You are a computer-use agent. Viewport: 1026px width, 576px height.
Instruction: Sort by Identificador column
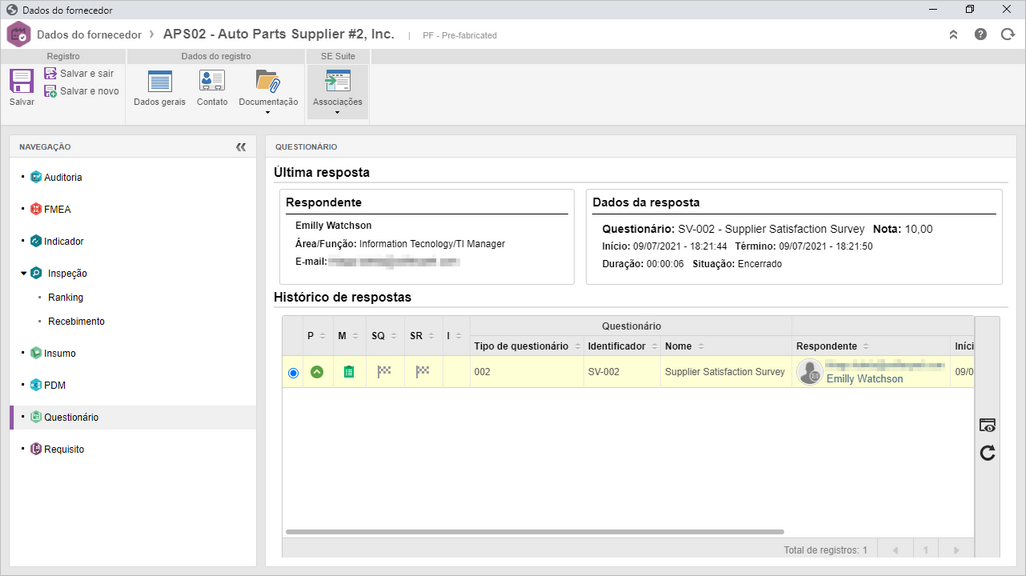click(x=654, y=347)
